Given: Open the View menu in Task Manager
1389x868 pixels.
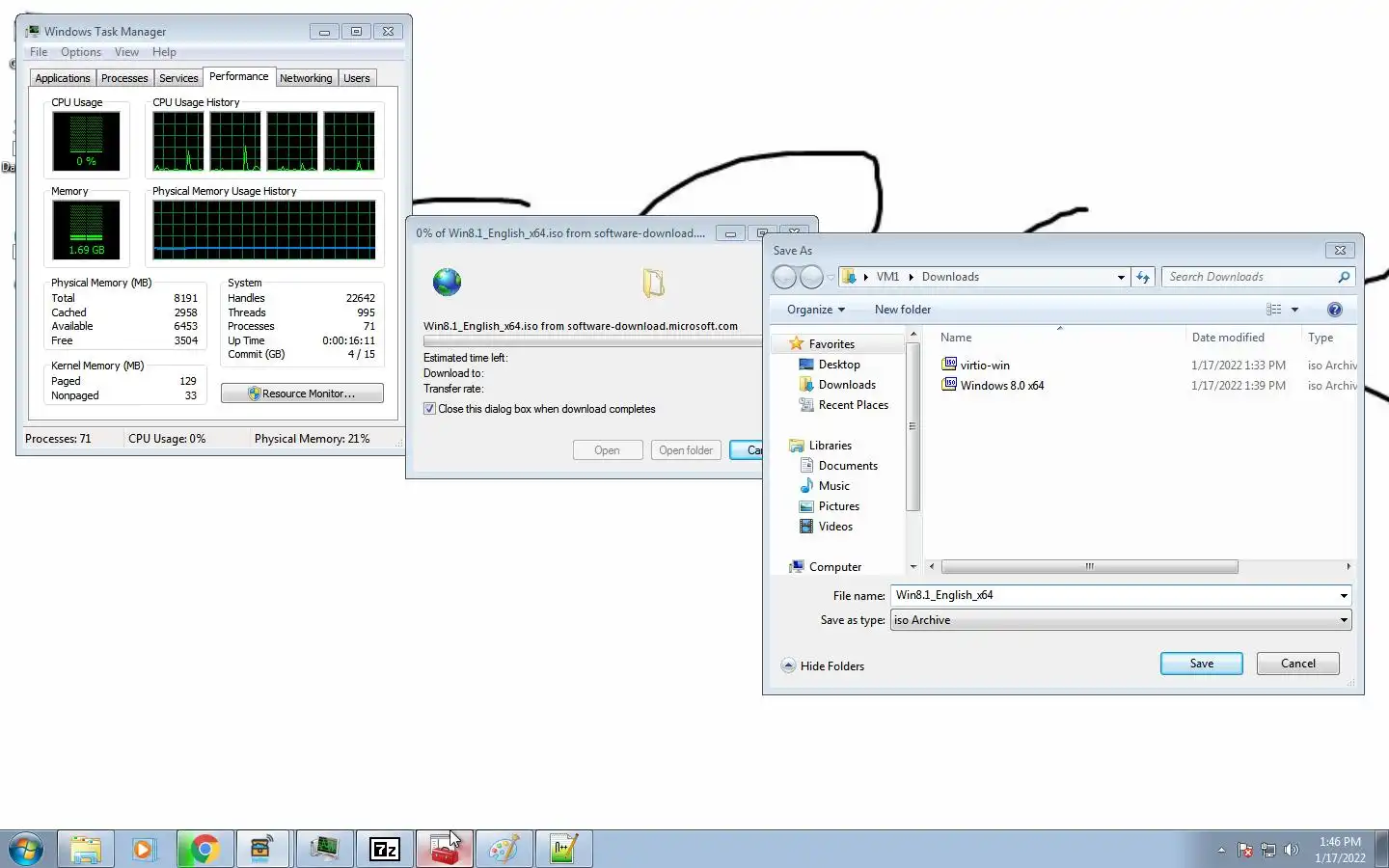Looking at the screenshot, I should pyautogui.click(x=126, y=52).
